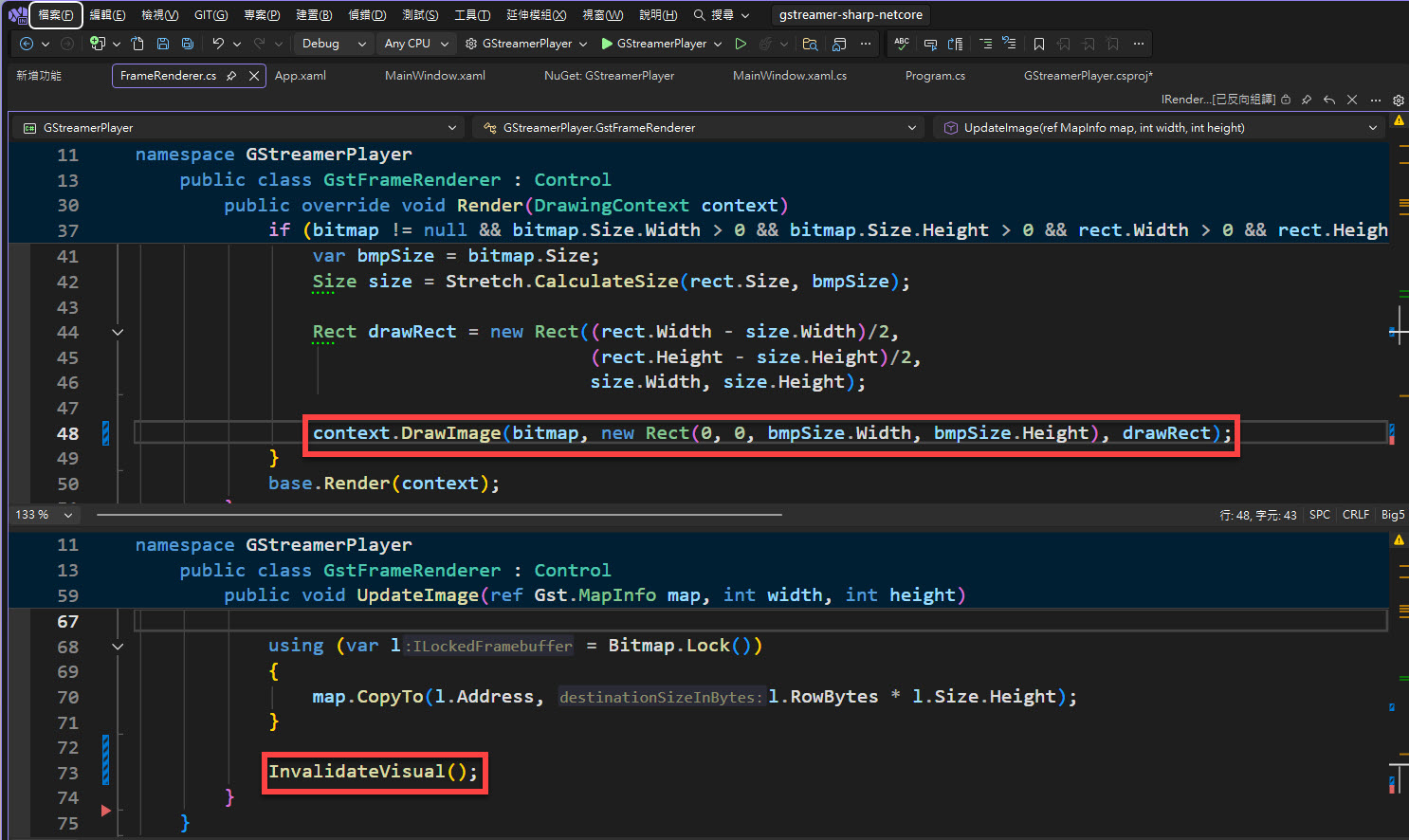Expand the 133 % zoom level dropdown
The width and height of the screenshot is (1409, 840).
coord(68,515)
